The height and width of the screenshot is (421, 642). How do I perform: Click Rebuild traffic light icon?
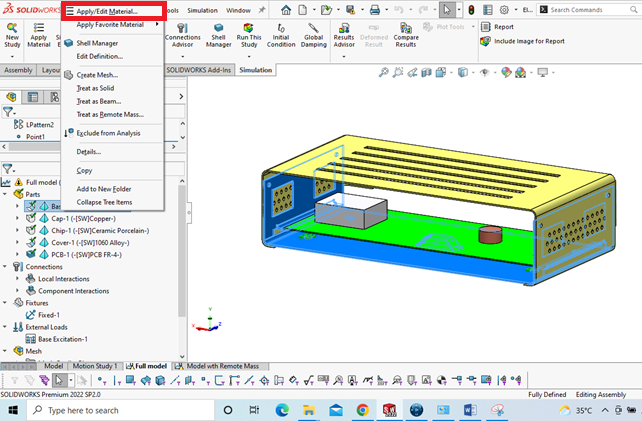471,10
